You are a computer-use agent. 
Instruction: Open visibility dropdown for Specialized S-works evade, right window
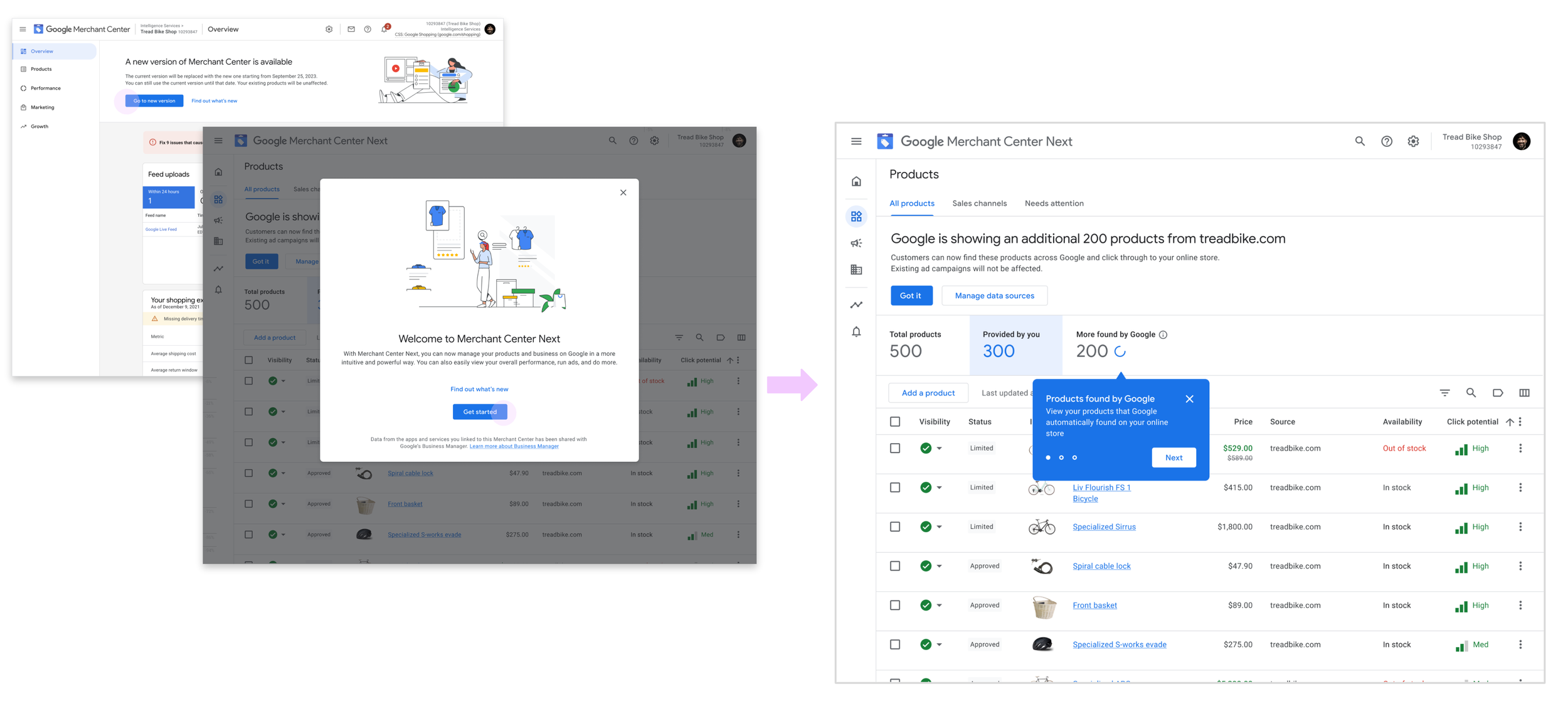point(939,645)
